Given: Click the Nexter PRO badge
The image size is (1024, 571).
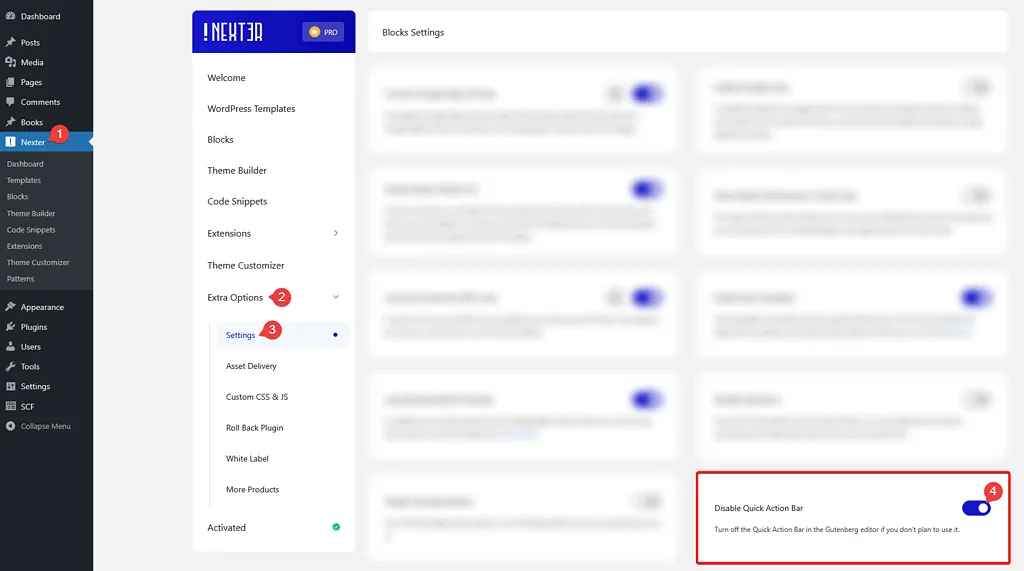Looking at the screenshot, I should [x=322, y=32].
